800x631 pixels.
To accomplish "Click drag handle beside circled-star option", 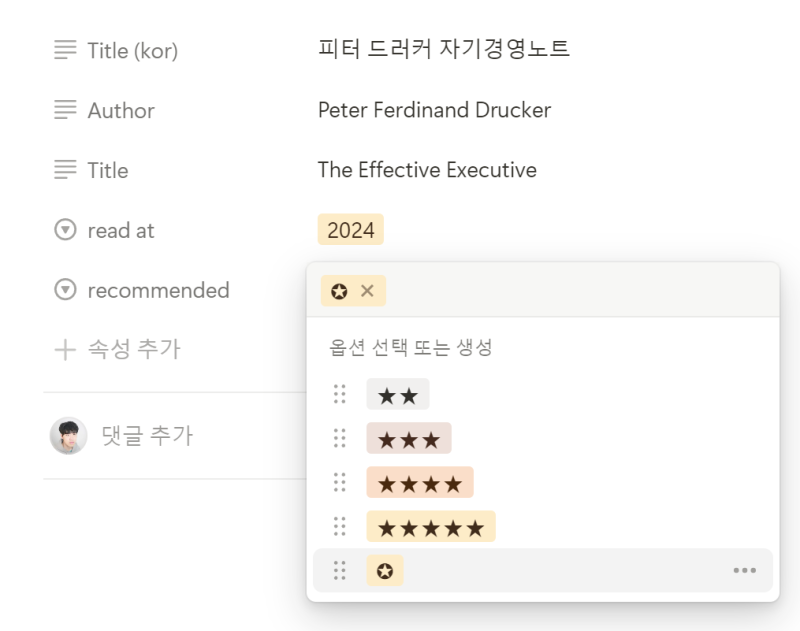I will tap(339, 570).
